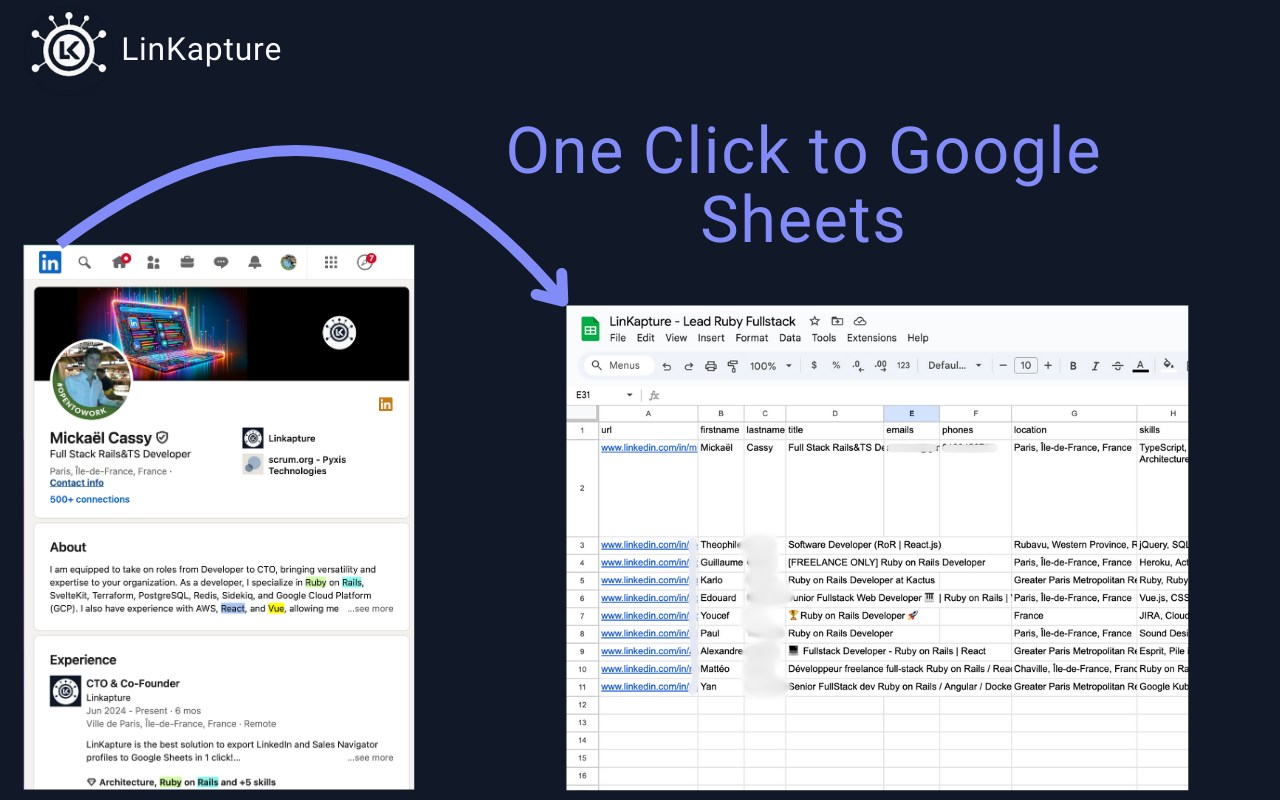
Task: Select the Paint format roller icon
Action: 733,366
